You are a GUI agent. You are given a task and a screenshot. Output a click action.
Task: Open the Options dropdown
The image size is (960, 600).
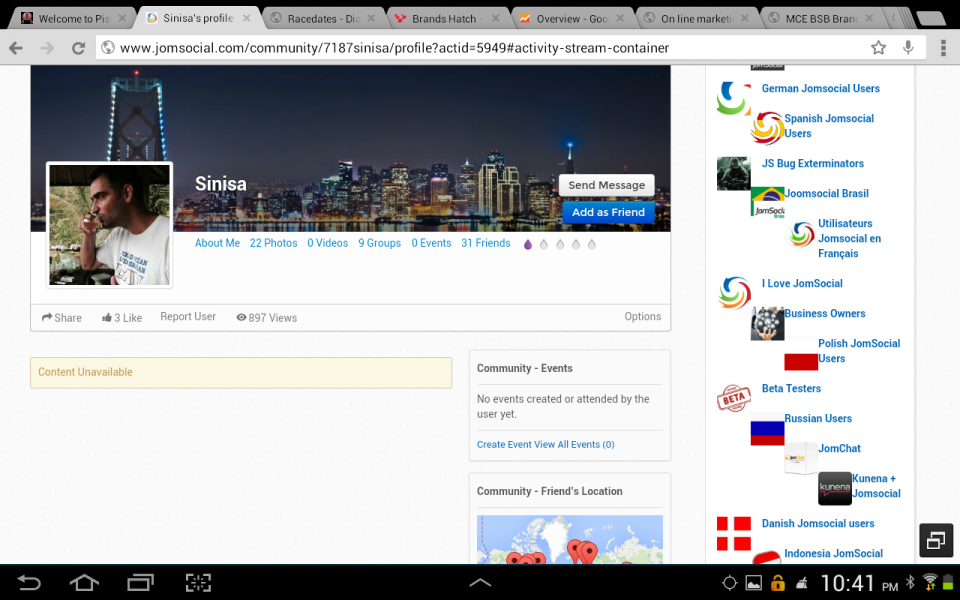point(642,317)
